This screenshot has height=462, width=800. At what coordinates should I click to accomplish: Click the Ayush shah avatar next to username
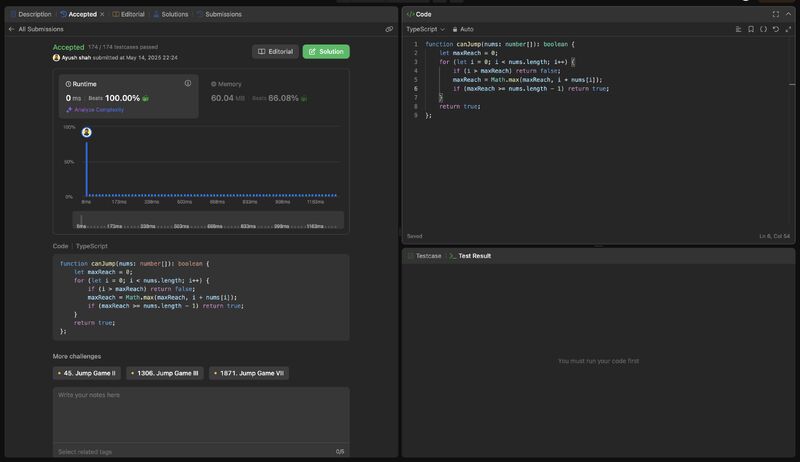click(x=56, y=58)
